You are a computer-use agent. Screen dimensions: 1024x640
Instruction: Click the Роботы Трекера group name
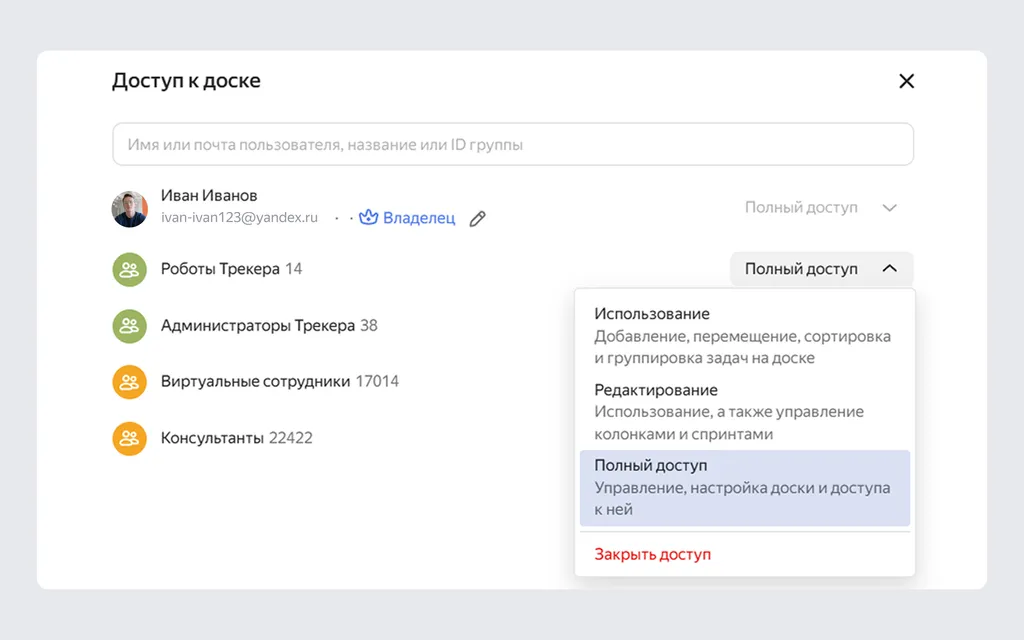tap(220, 269)
